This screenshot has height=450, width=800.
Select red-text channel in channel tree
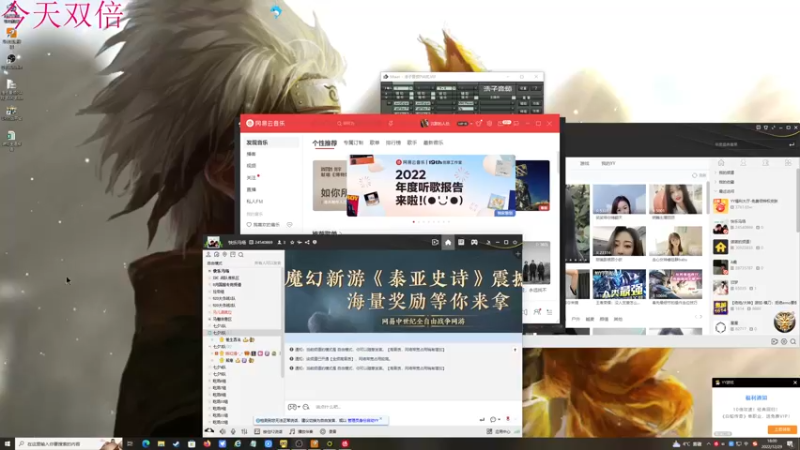coord(222,312)
